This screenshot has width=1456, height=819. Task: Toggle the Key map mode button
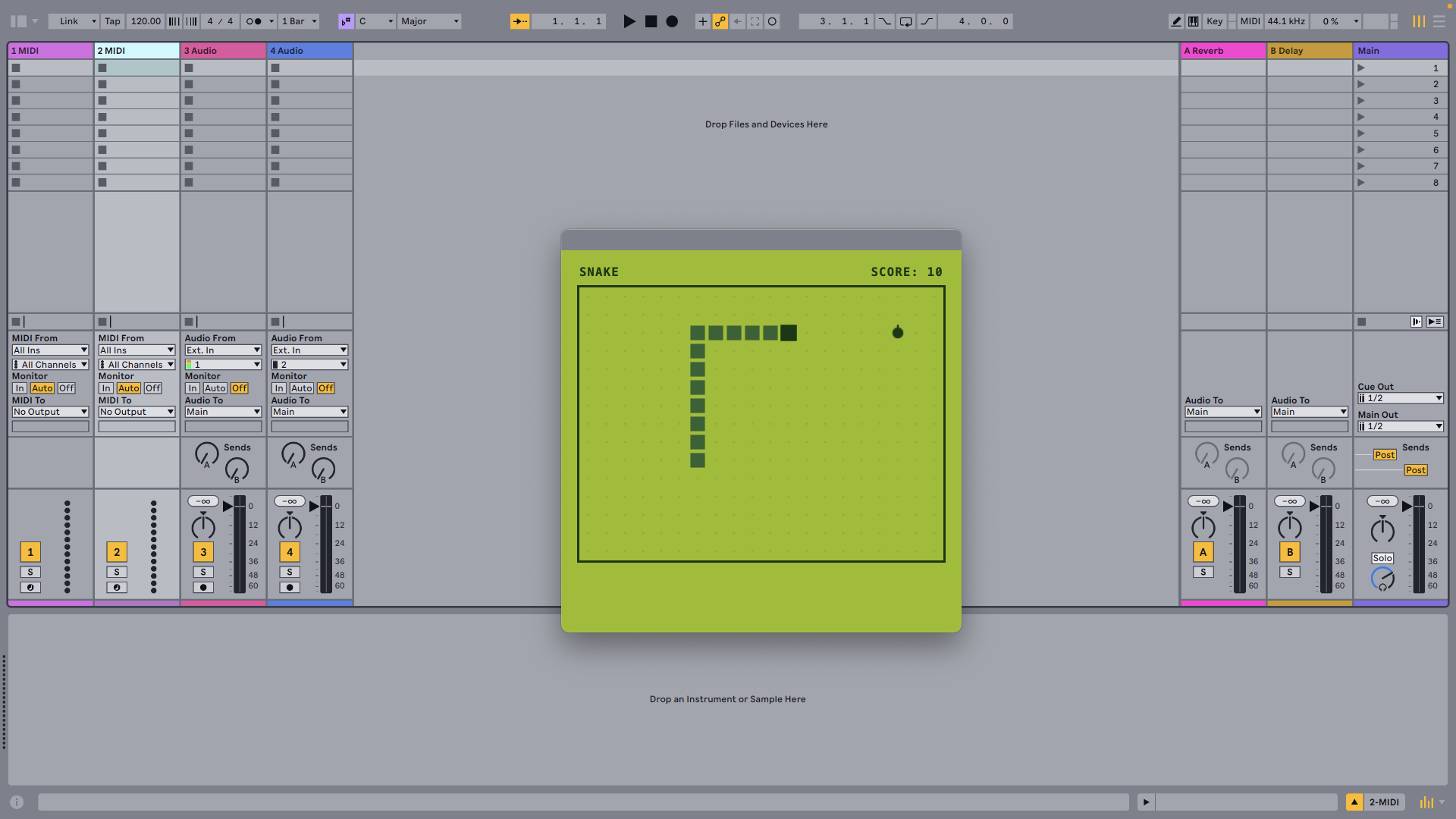[1215, 21]
